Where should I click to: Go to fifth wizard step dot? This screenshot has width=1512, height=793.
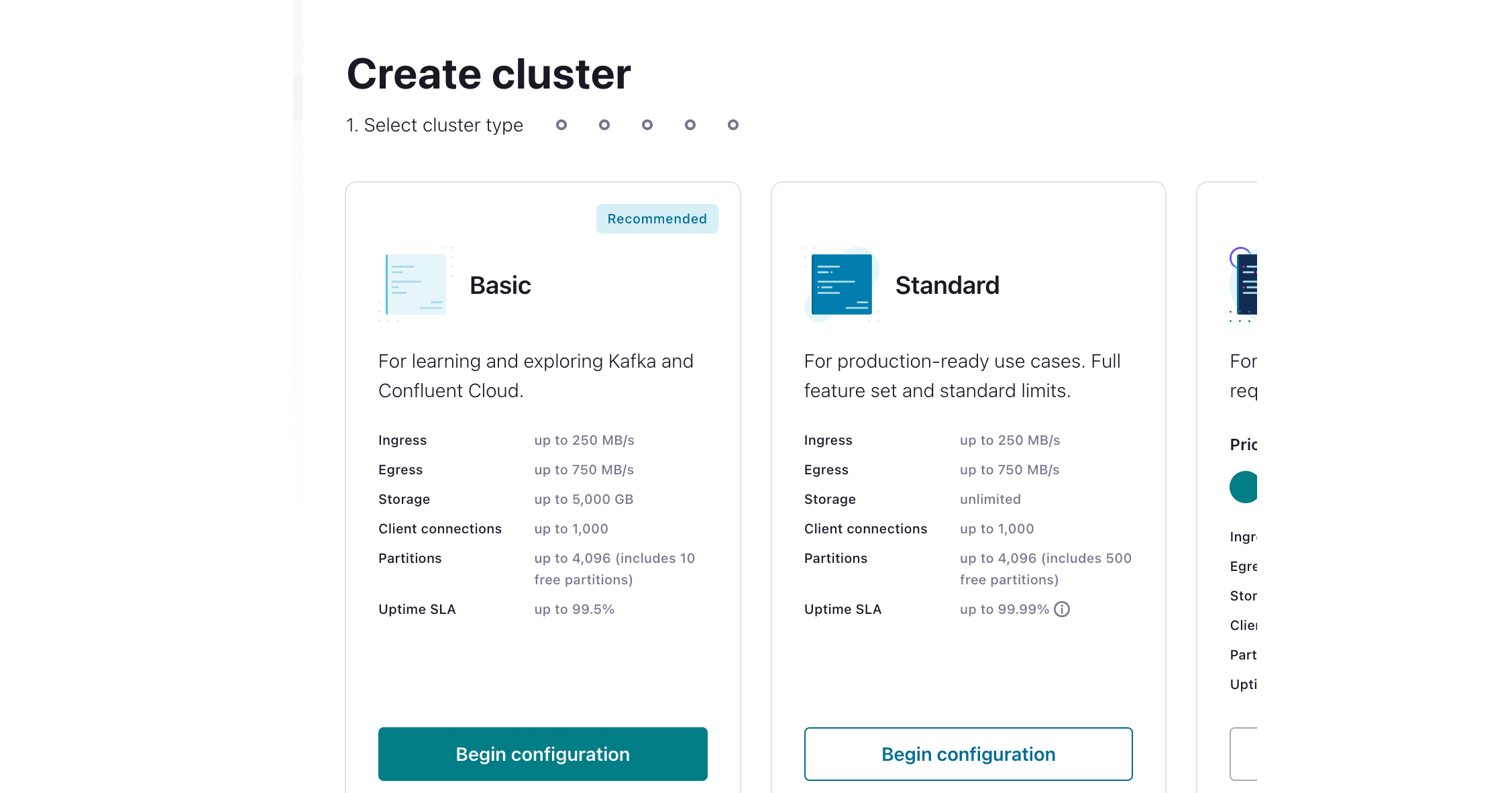coord(690,125)
